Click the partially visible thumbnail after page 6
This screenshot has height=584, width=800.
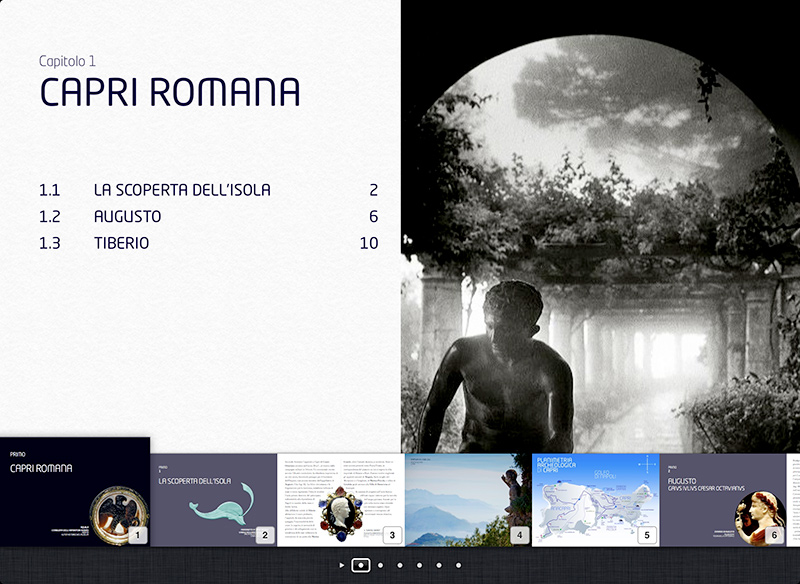[x=793, y=499]
